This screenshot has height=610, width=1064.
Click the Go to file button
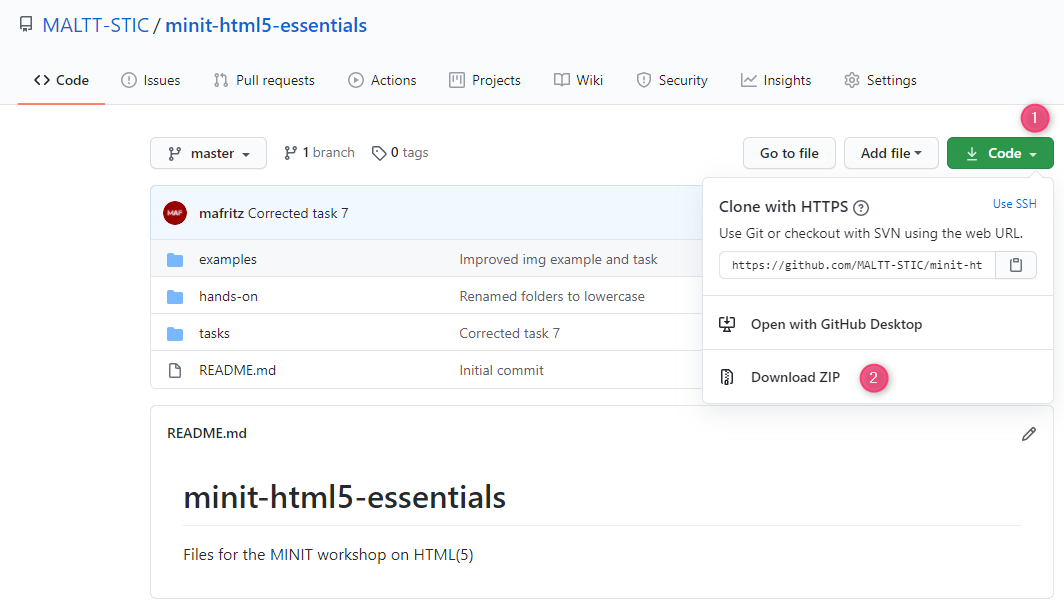[789, 153]
